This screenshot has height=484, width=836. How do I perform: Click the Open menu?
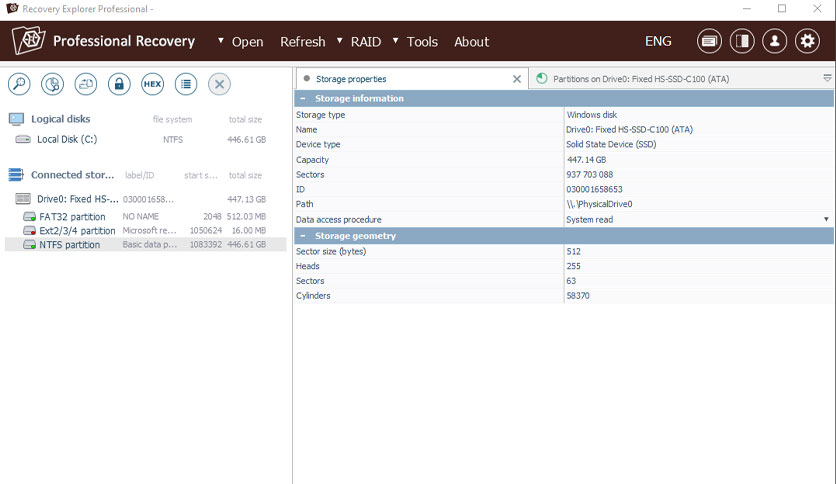247,42
